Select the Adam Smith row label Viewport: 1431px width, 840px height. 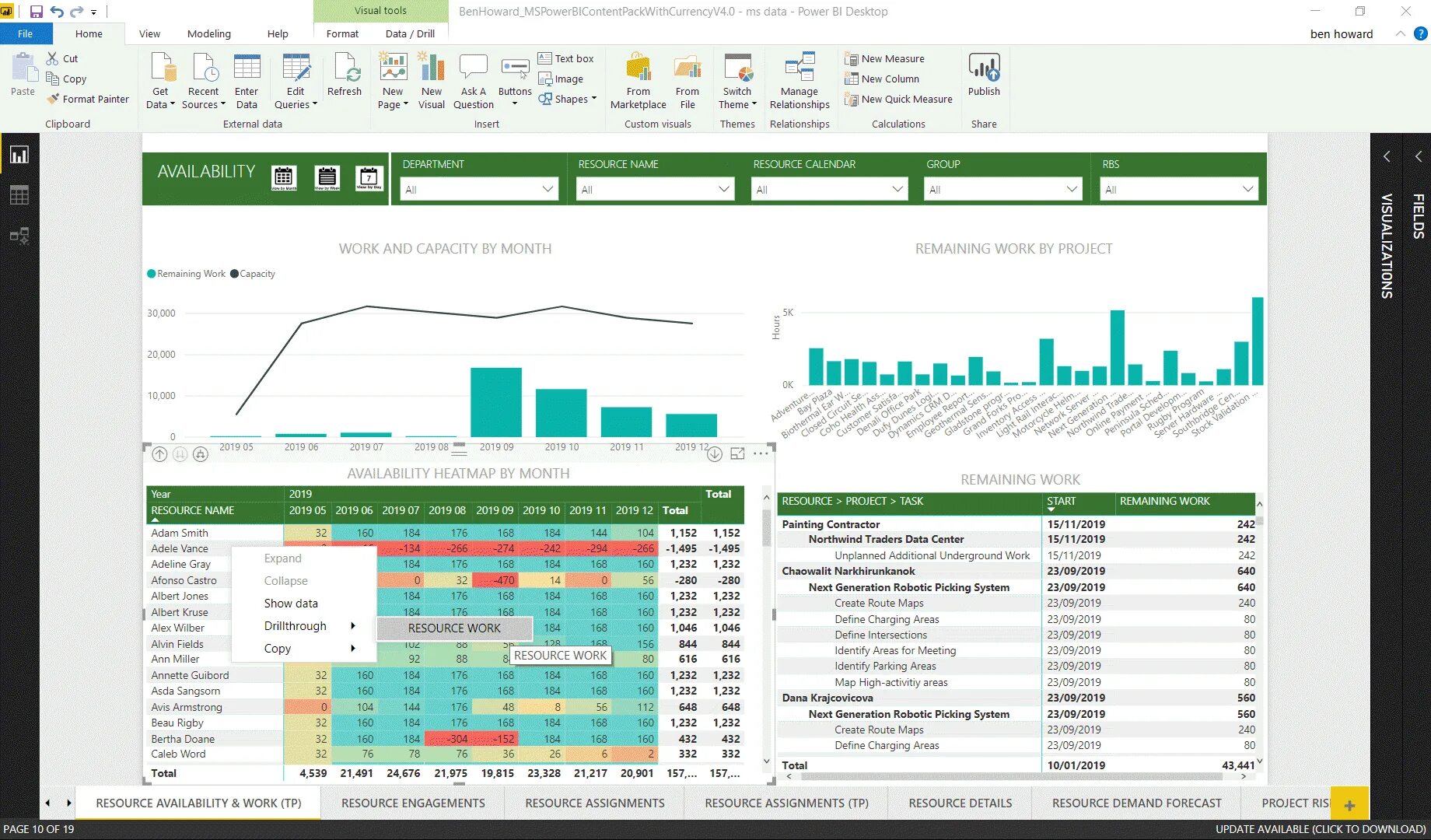[x=180, y=533]
